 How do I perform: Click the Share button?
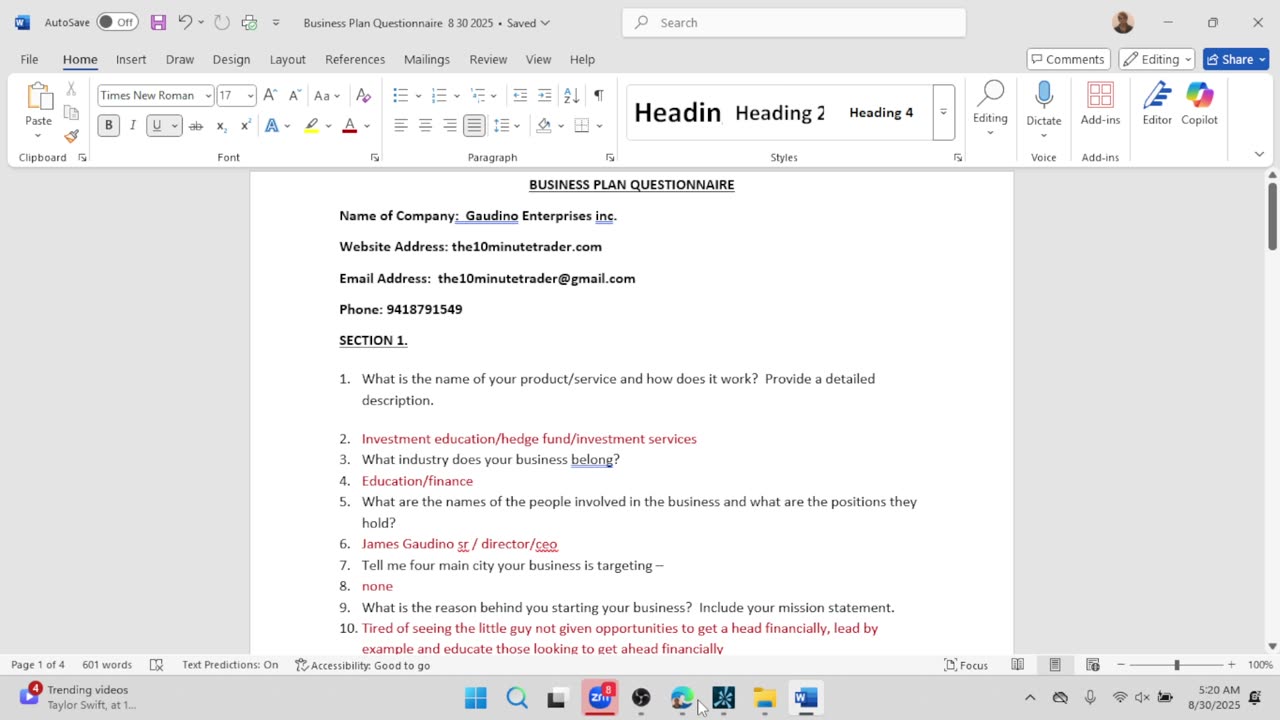pos(1236,60)
